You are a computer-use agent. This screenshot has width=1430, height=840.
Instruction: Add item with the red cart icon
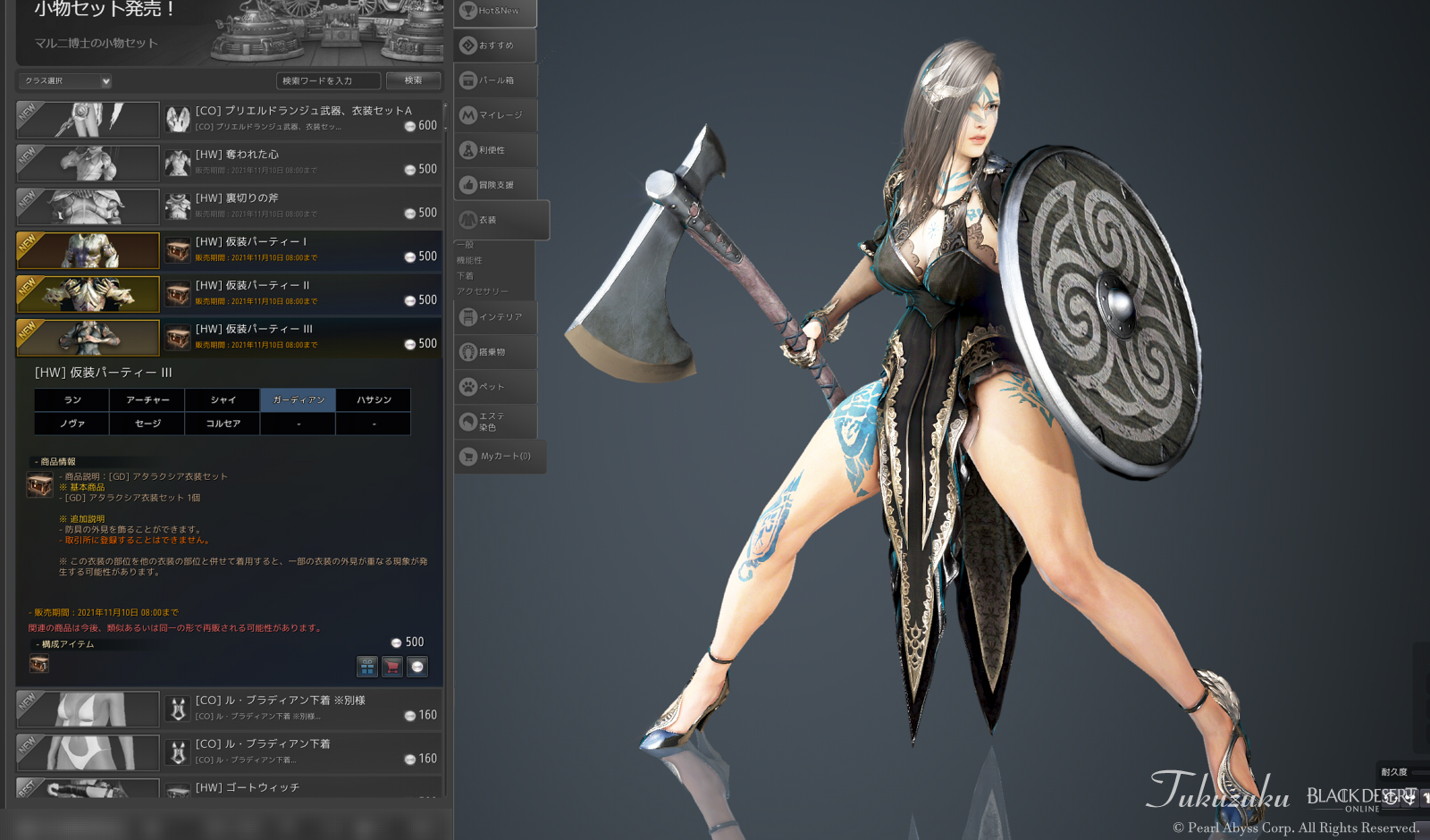click(x=392, y=667)
